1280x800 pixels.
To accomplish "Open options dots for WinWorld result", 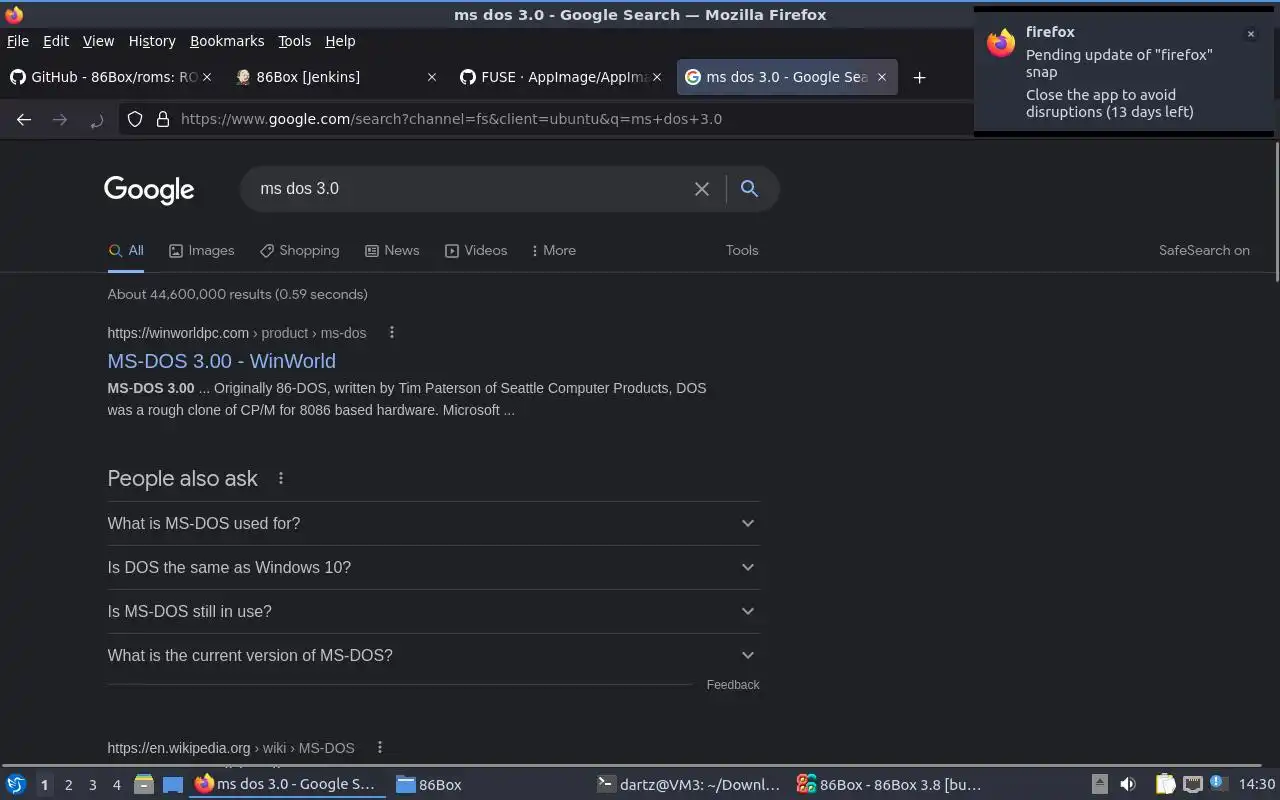I will [x=391, y=332].
